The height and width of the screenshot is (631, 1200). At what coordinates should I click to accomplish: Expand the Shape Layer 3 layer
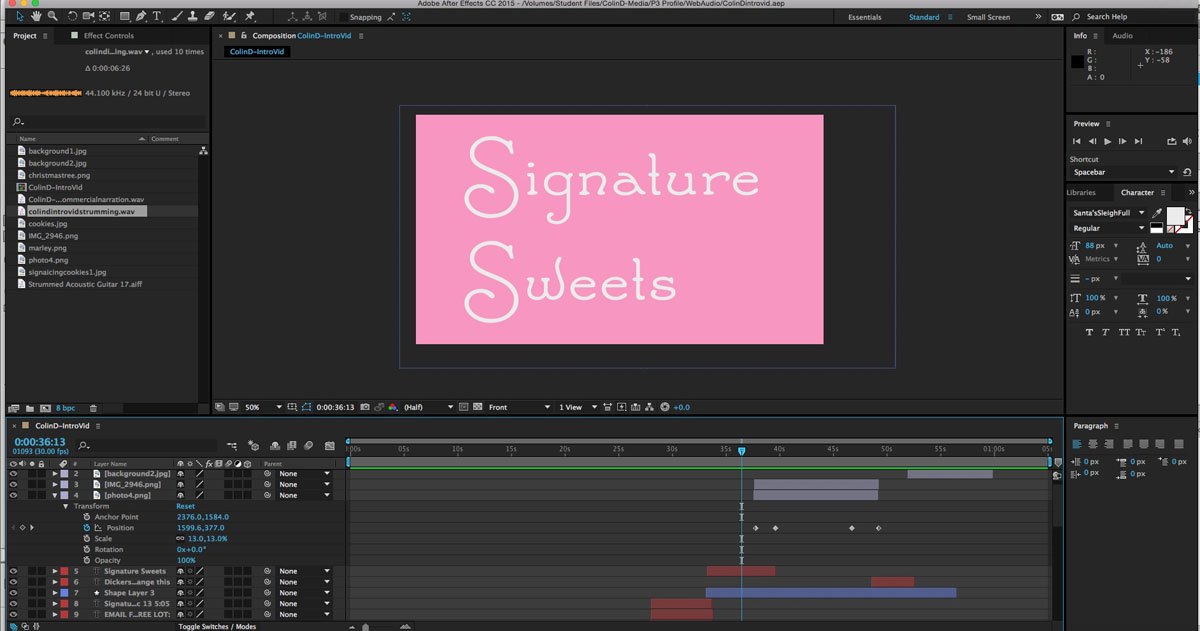click(x=55, y=593)
